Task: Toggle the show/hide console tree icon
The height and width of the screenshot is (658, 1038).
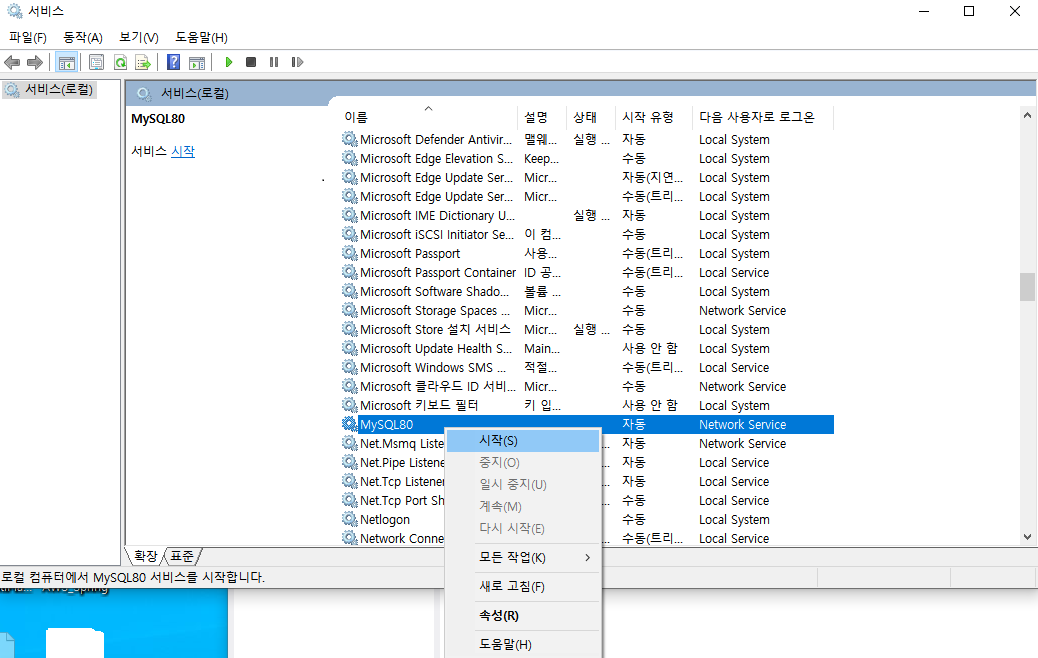Action: click(x=66, y=62)
